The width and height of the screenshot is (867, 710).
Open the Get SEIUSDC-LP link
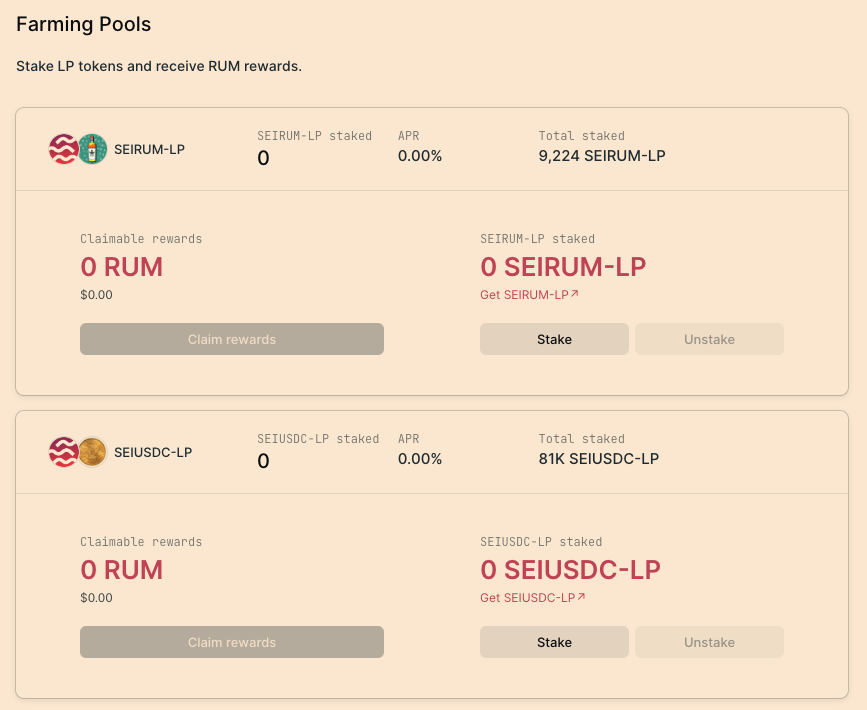click(527, 597)
